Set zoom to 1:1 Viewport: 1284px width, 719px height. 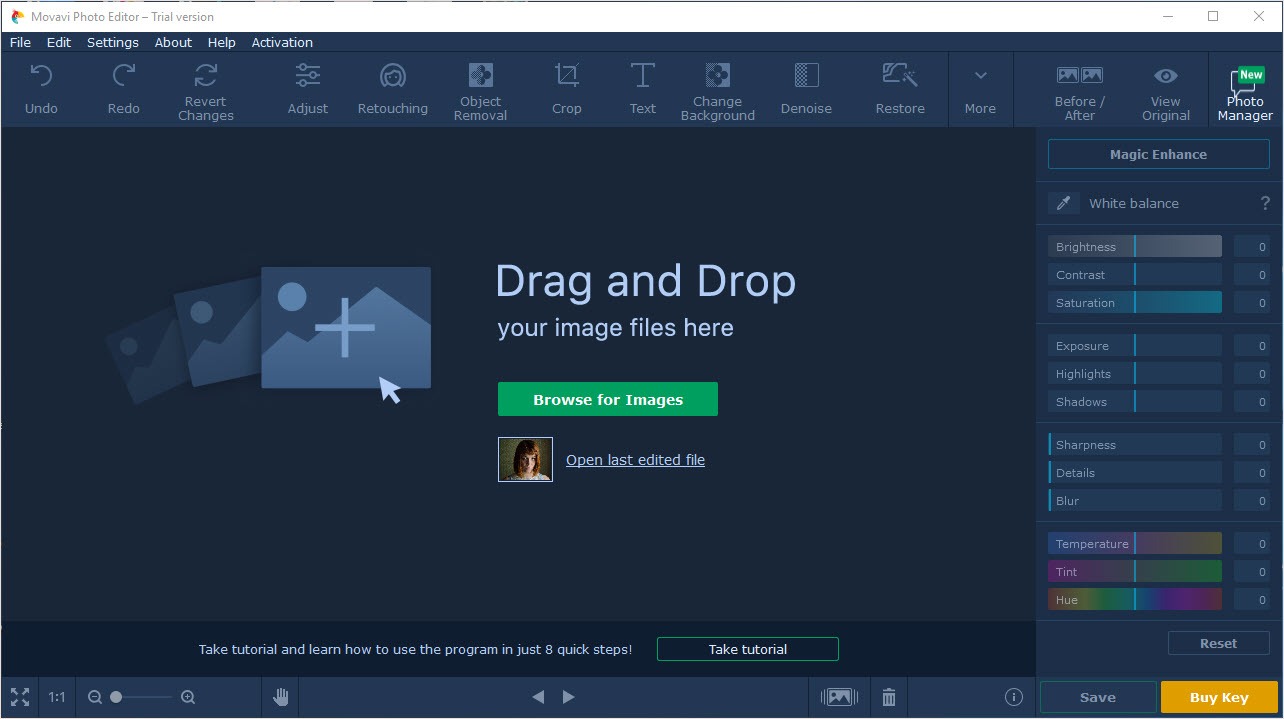point(57,697)
